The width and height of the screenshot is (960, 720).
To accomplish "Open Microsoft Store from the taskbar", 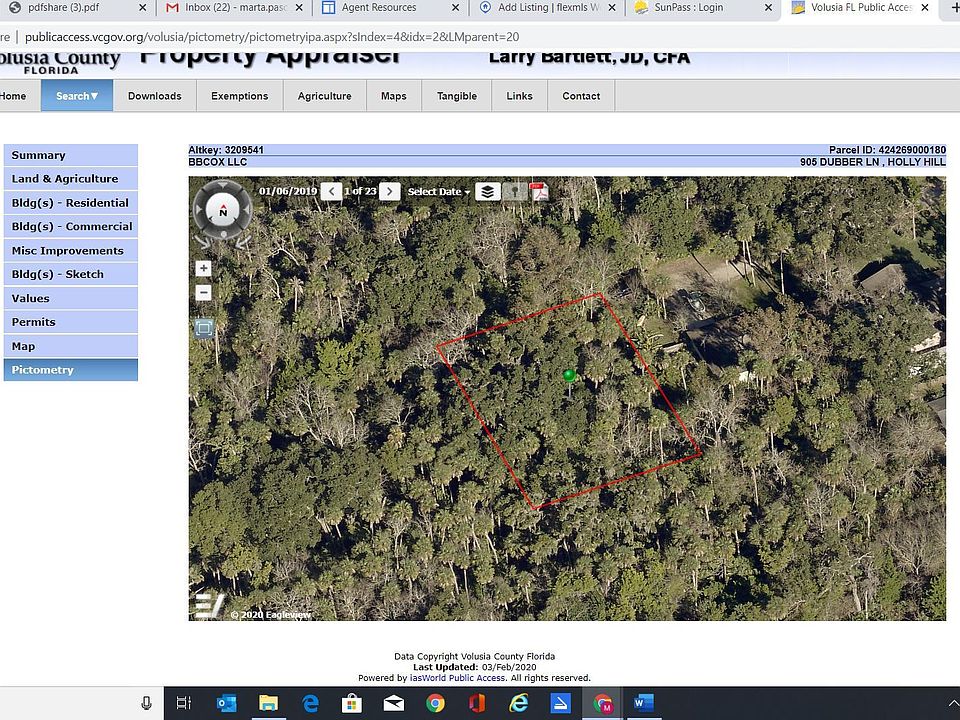I will [351, 703].
